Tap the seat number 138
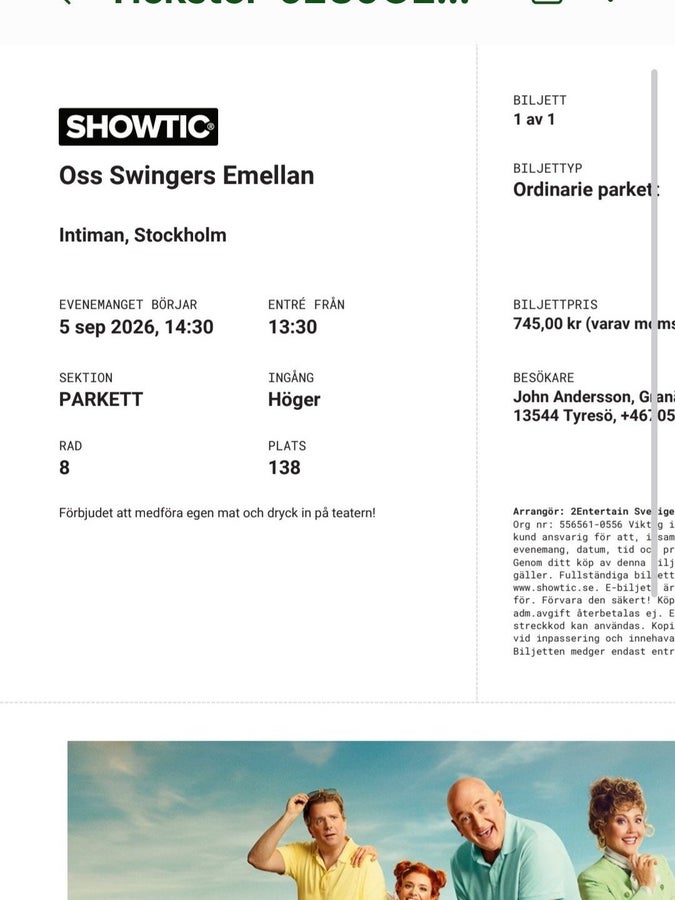 (x=284, y=468)
